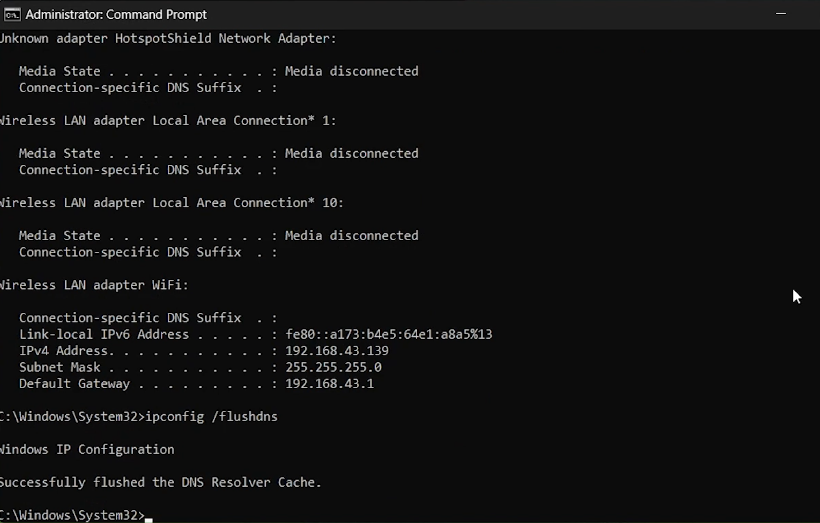Click the Subnet Mask value 255.255.255.0

pyautogui.click(x=333, y=367)
